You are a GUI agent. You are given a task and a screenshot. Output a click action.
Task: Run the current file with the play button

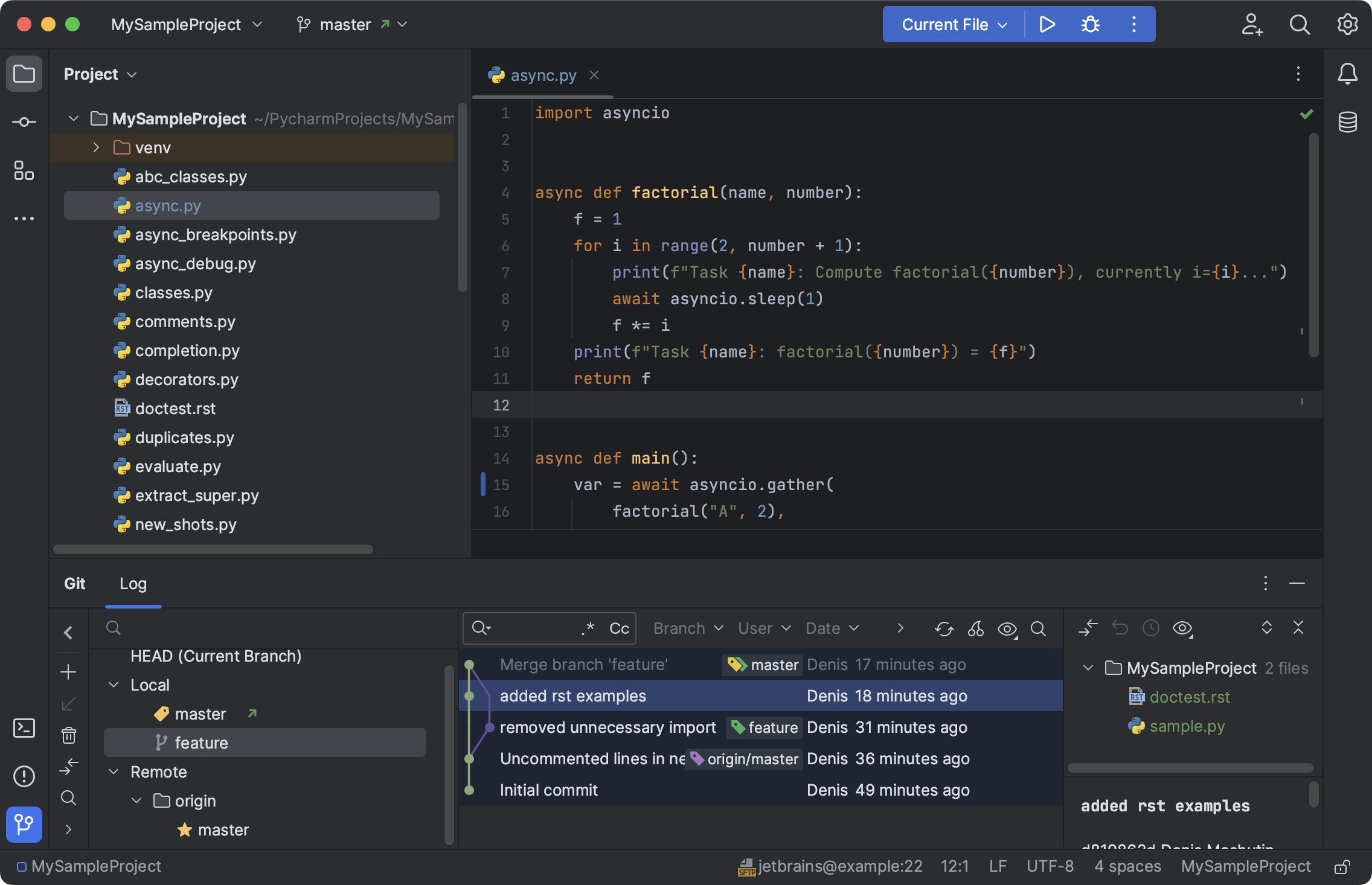(x=1048, y=24)
